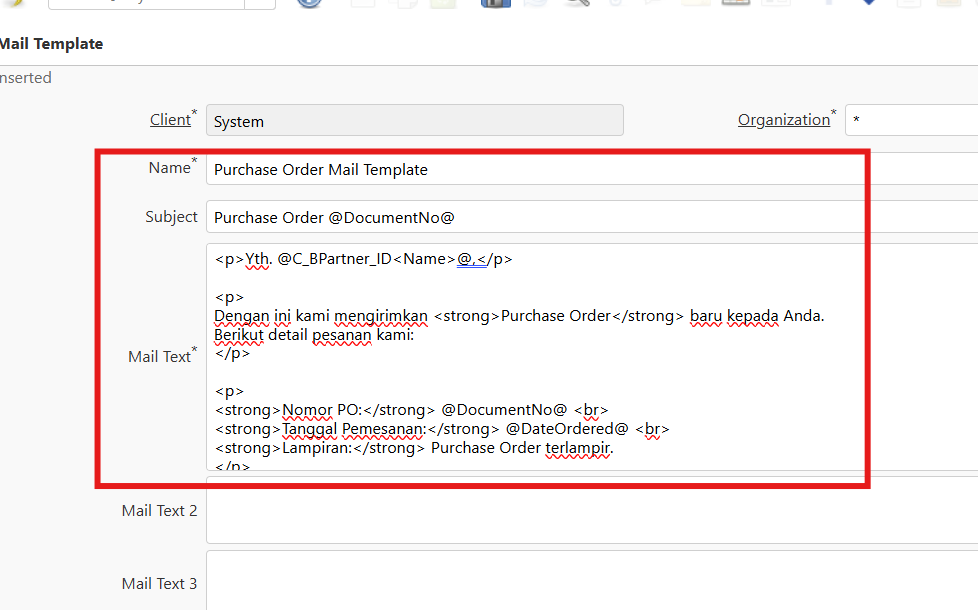This screenshot has height=610, width=978.
Task: Focus the Organization field with asterisk value
Action: tap(910, 121)
